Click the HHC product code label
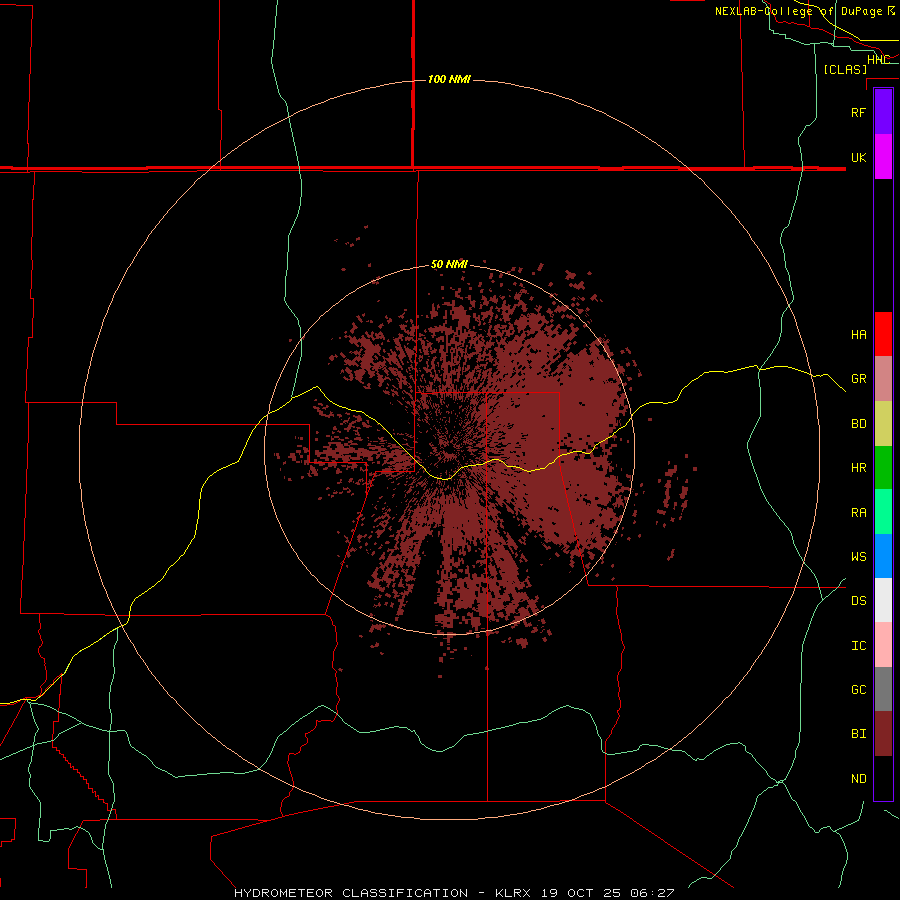Image resolution: width=900 pixels, height=900 pixels. [878, 59]
